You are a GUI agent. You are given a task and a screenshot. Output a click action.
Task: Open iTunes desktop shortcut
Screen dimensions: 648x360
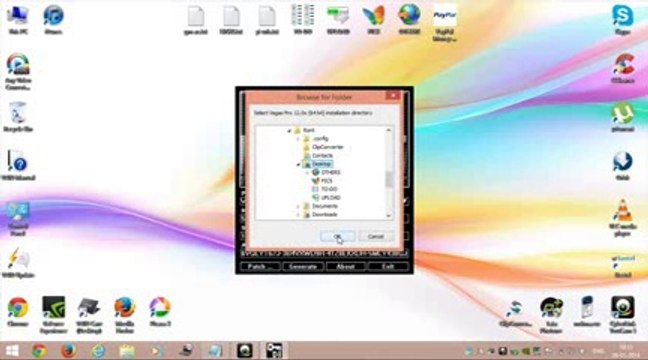[x=53, y=19]
